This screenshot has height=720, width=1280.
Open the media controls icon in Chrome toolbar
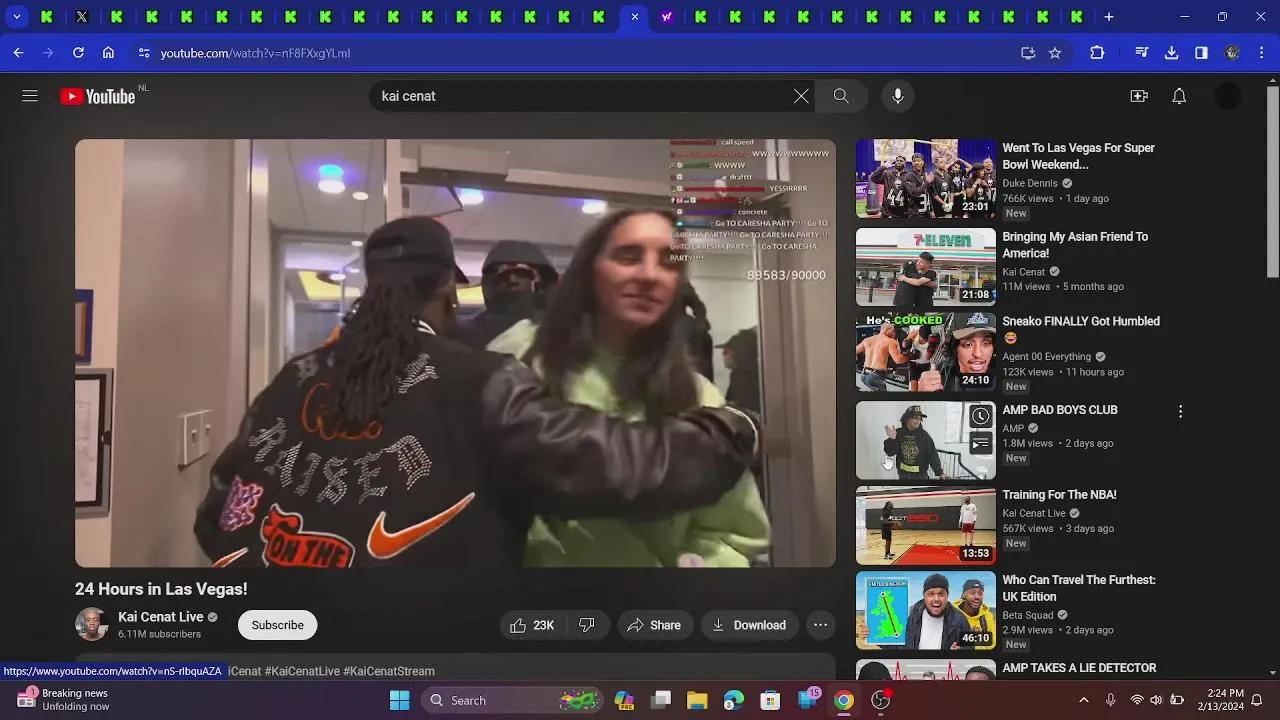[x=1141, y=53]
